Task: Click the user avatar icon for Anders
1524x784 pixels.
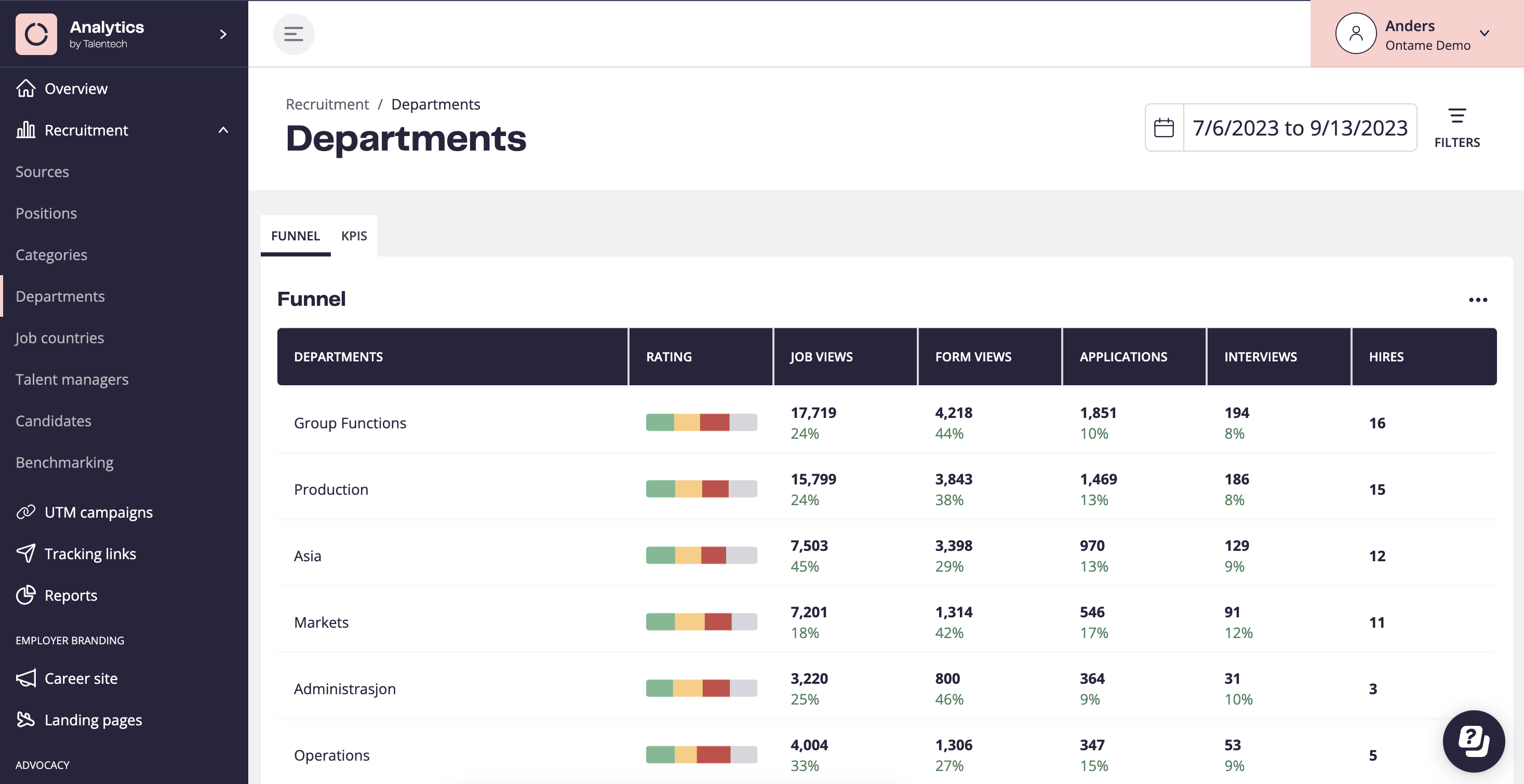Action: (x=1355, y=34)
